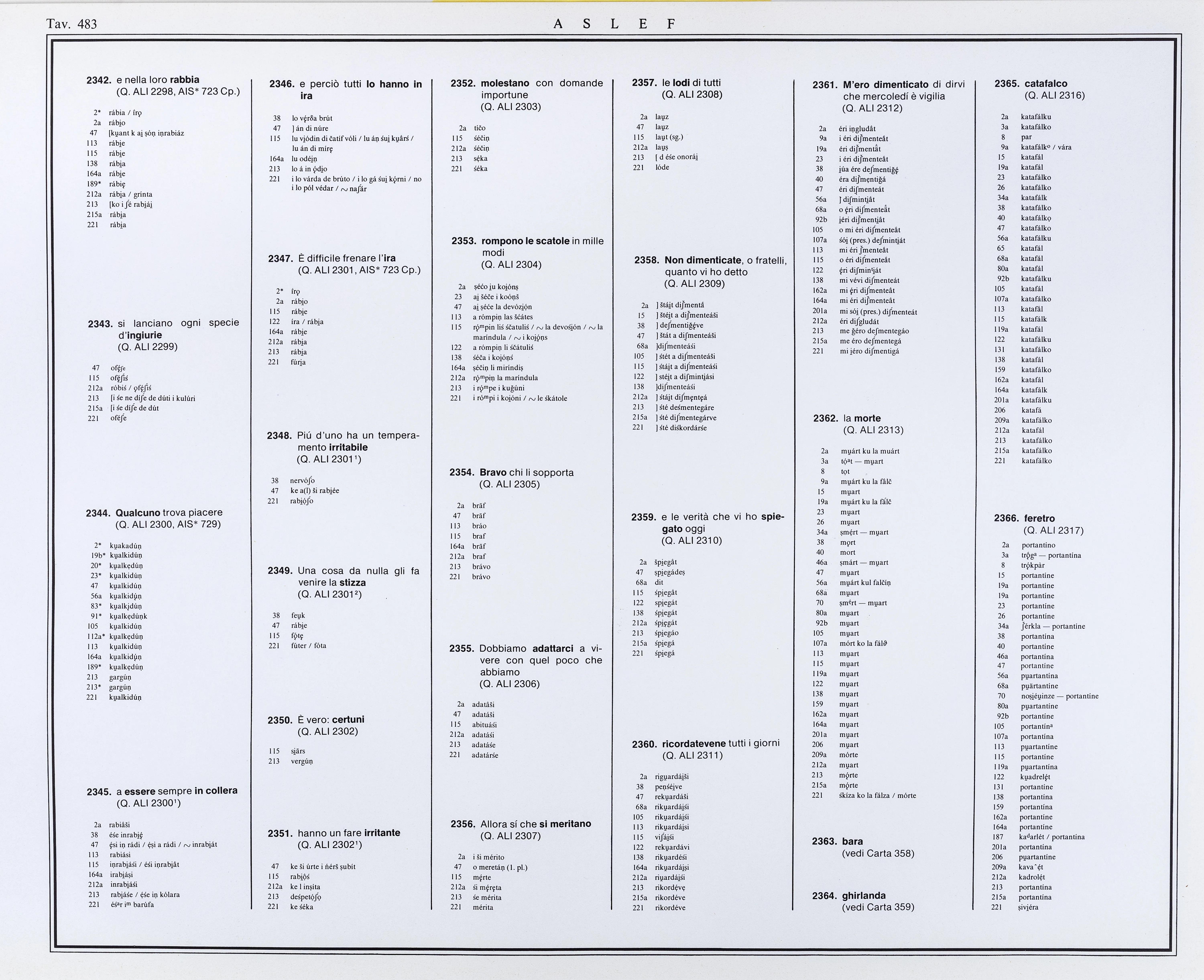
Task: Select entry 2362 heading 'la morte'
Action: 862,418
